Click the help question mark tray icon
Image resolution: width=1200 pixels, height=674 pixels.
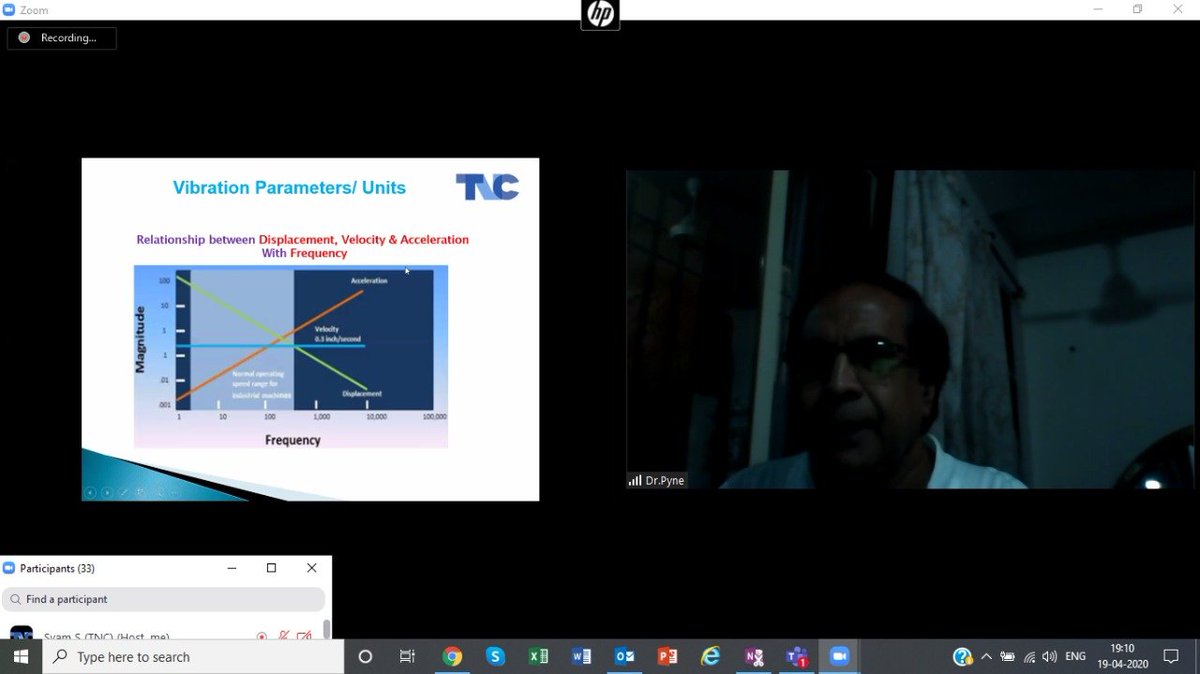click(x=962, y=657)
